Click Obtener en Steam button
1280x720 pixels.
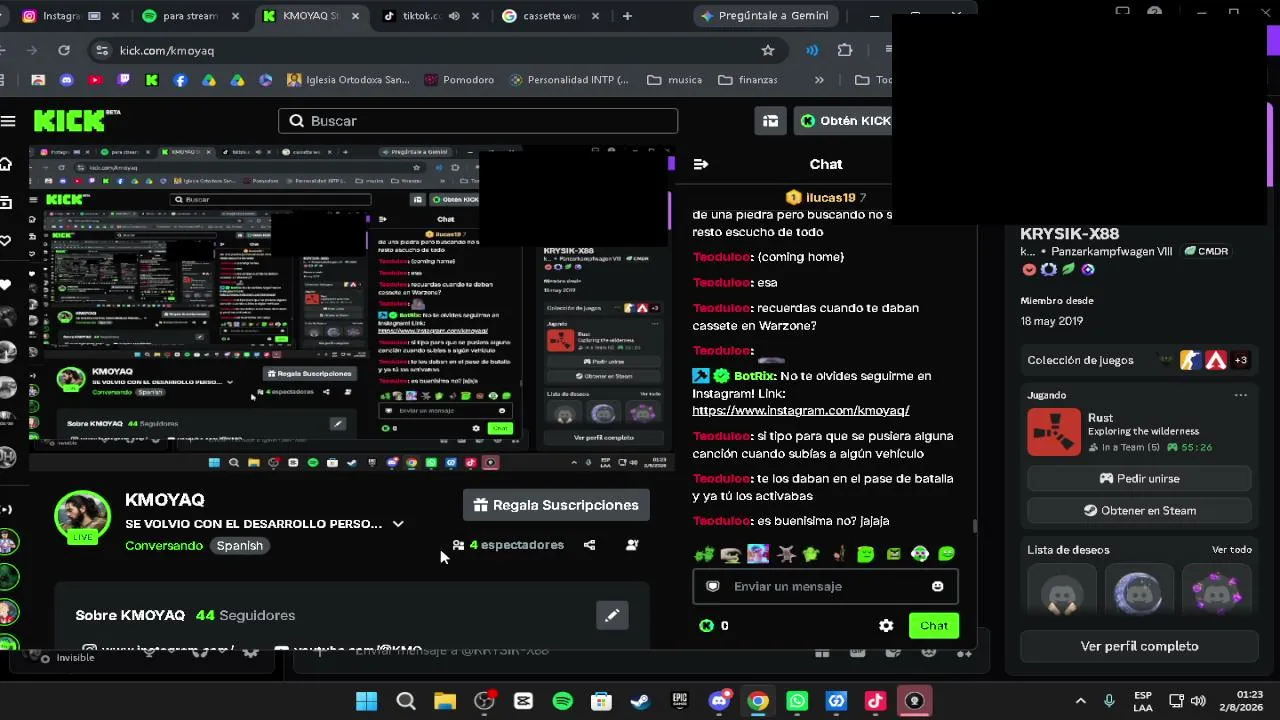click(x=1139, y=510)
